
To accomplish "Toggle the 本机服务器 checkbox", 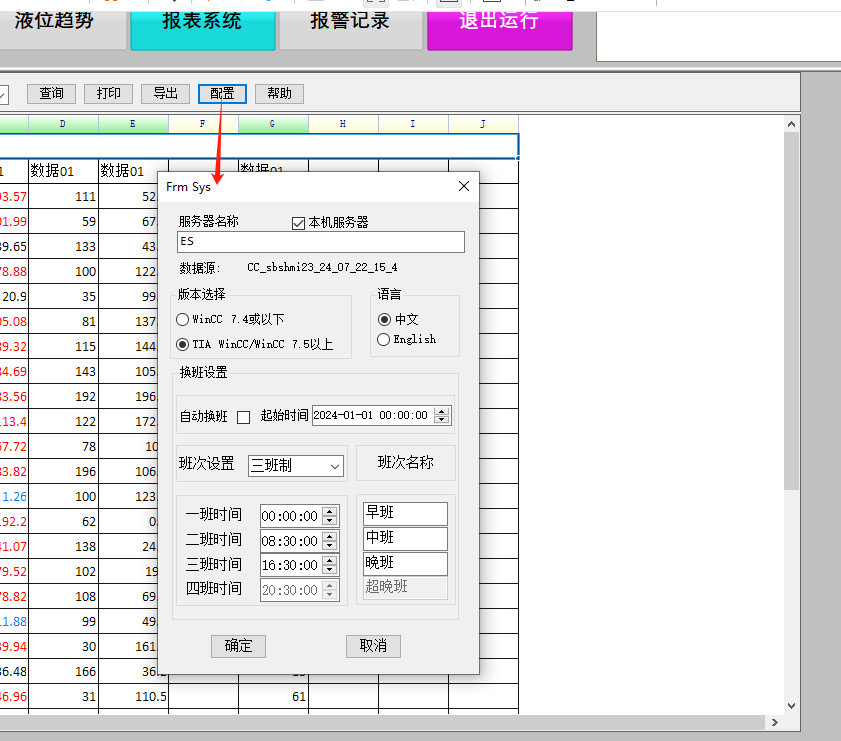I will click(x=298, y=223).
